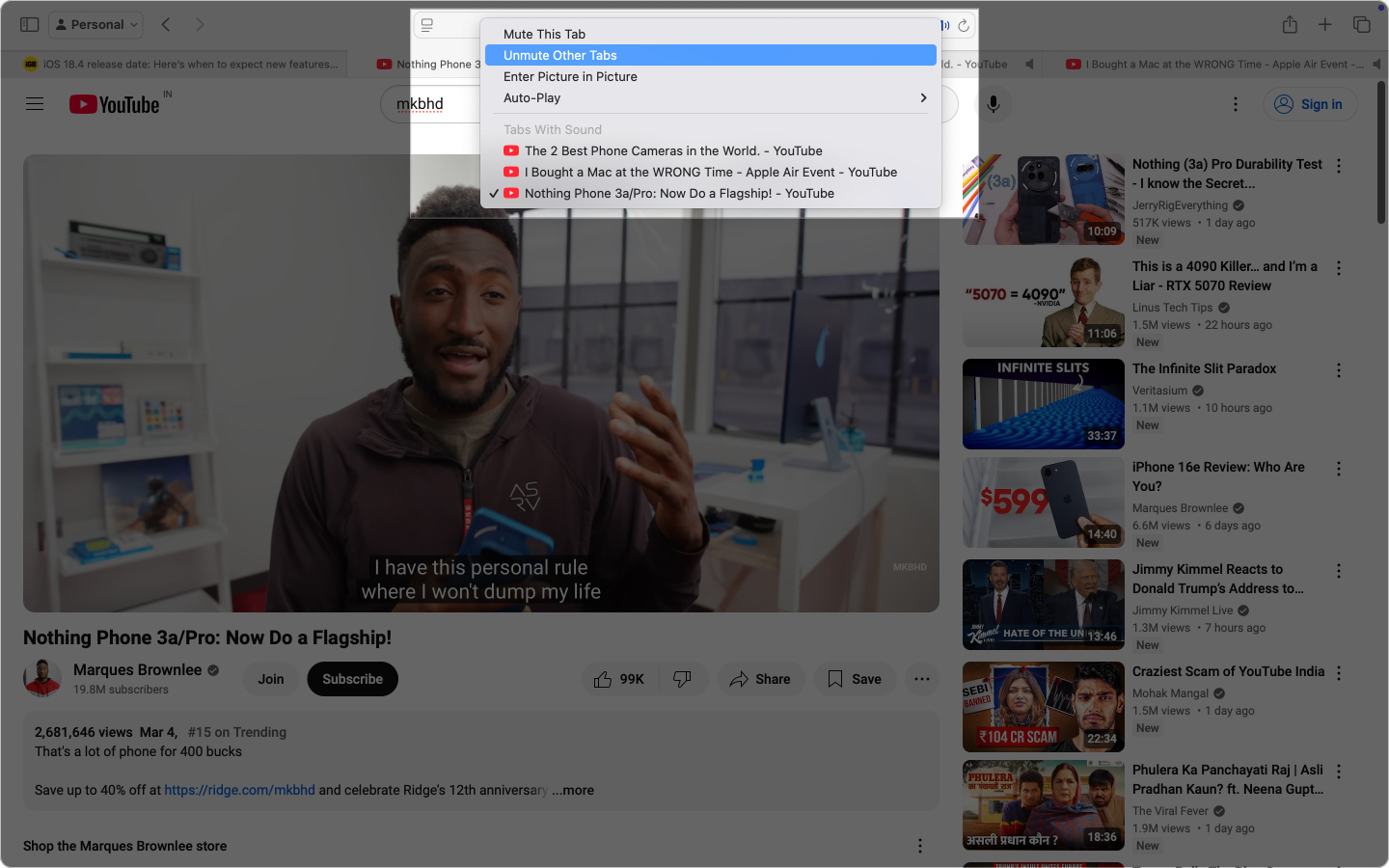
Task: Open options for Nothing (3a) Pro Durability Test
Action: (1339, 166)
